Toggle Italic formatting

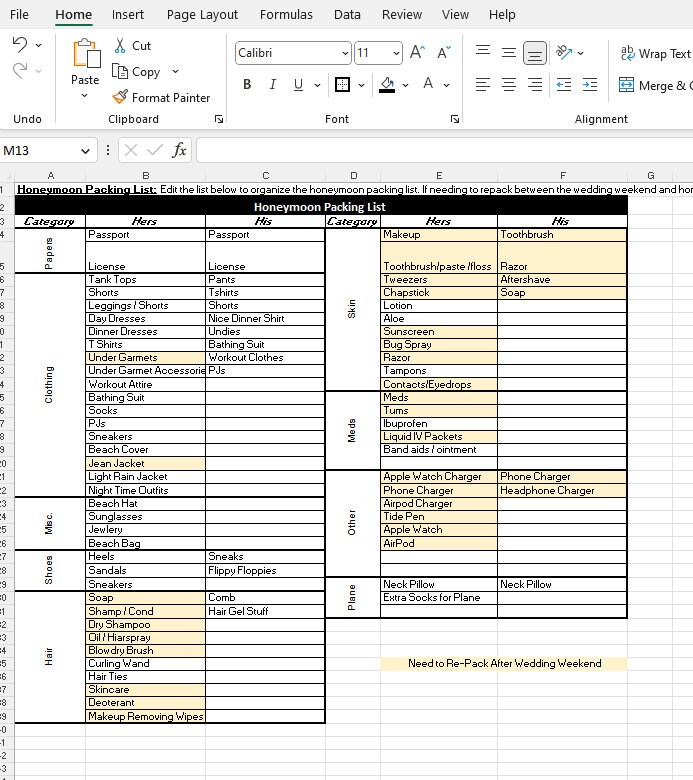(x=272, y=85)
